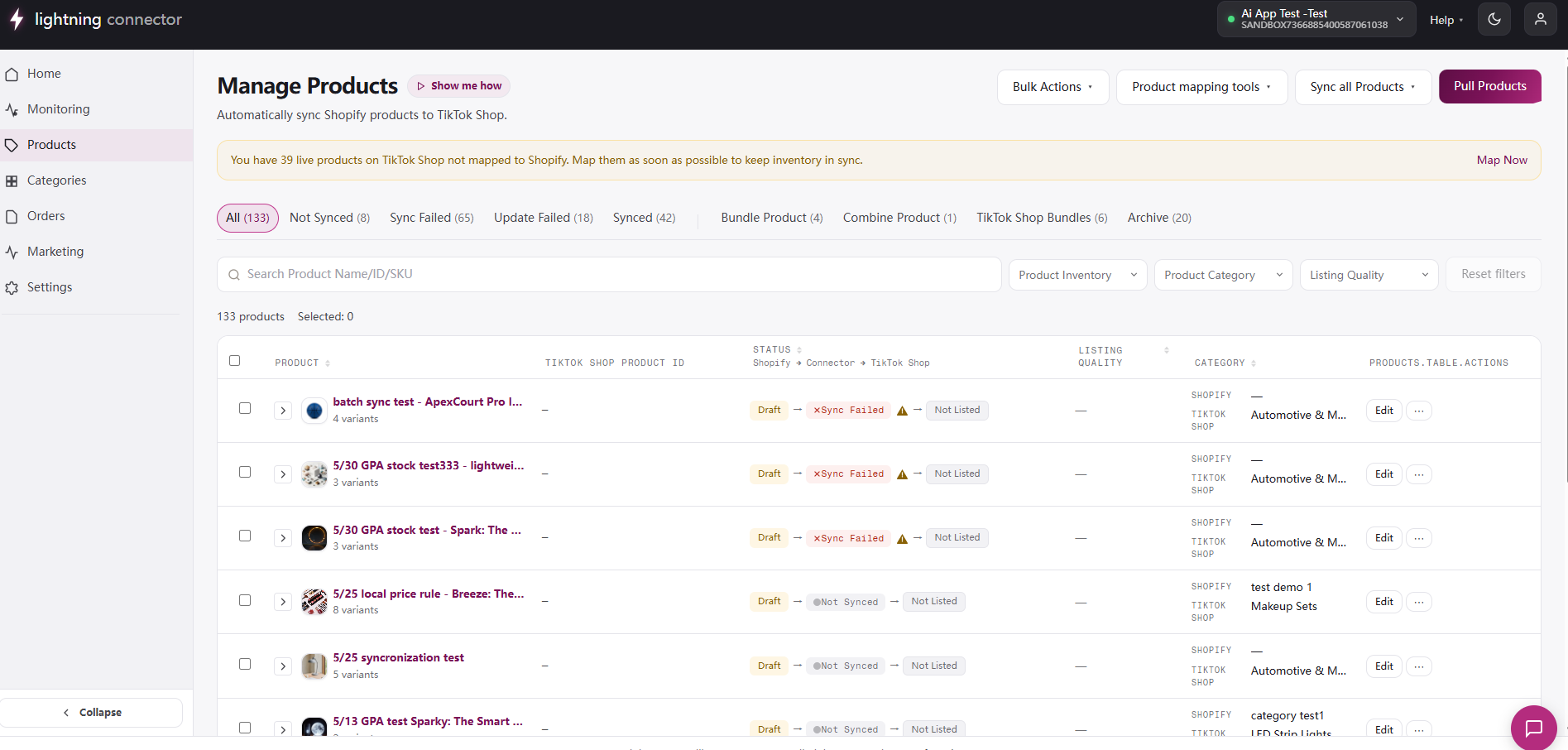The height and width of the screenshot is (750, 1568).
Task: Expand variants of batch sync test
Action: (283, 411)
